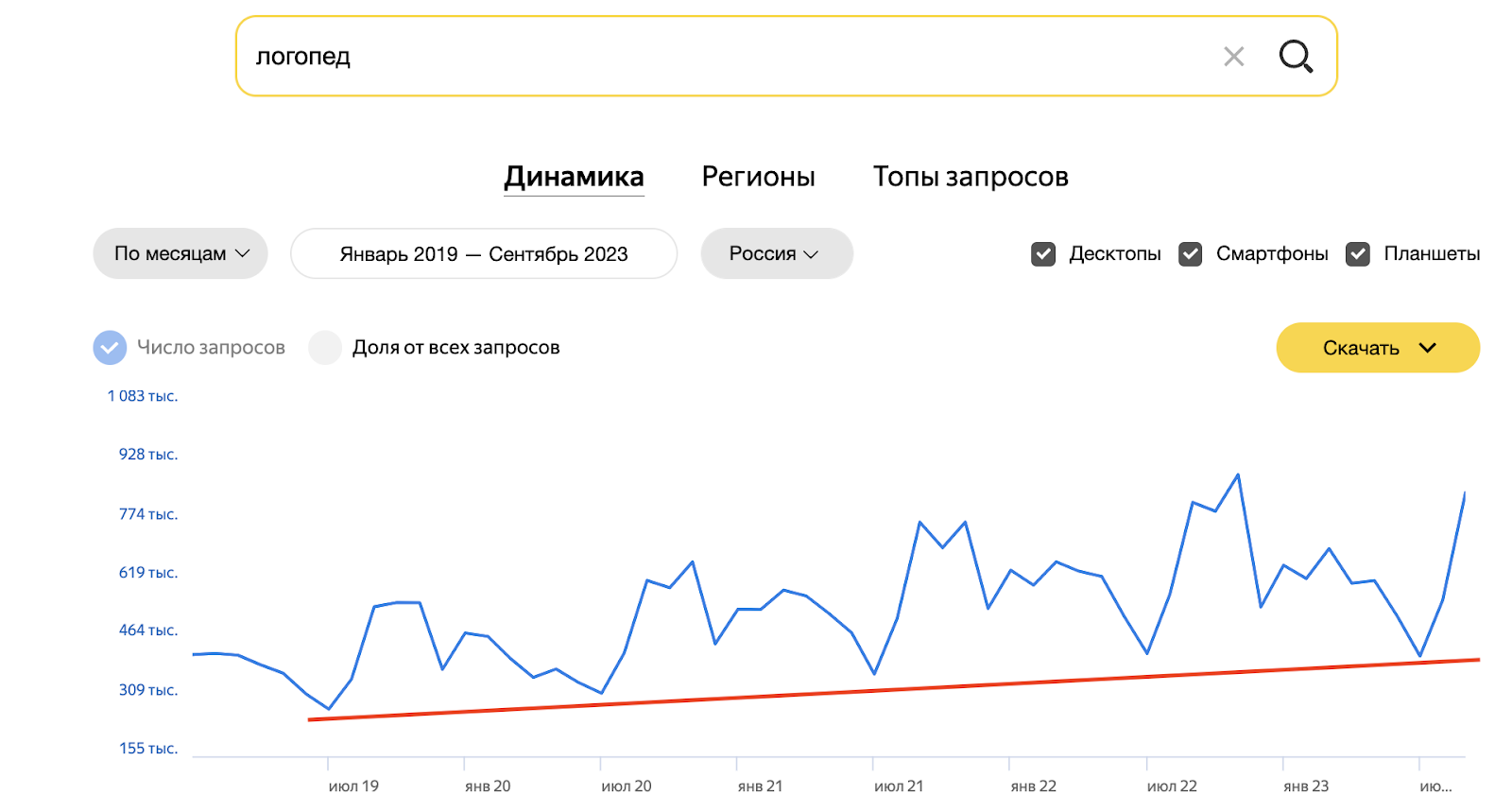1512x812 pixels.
Task: Uncheck the Планшеты checkbox
Action: (1358, 253)
